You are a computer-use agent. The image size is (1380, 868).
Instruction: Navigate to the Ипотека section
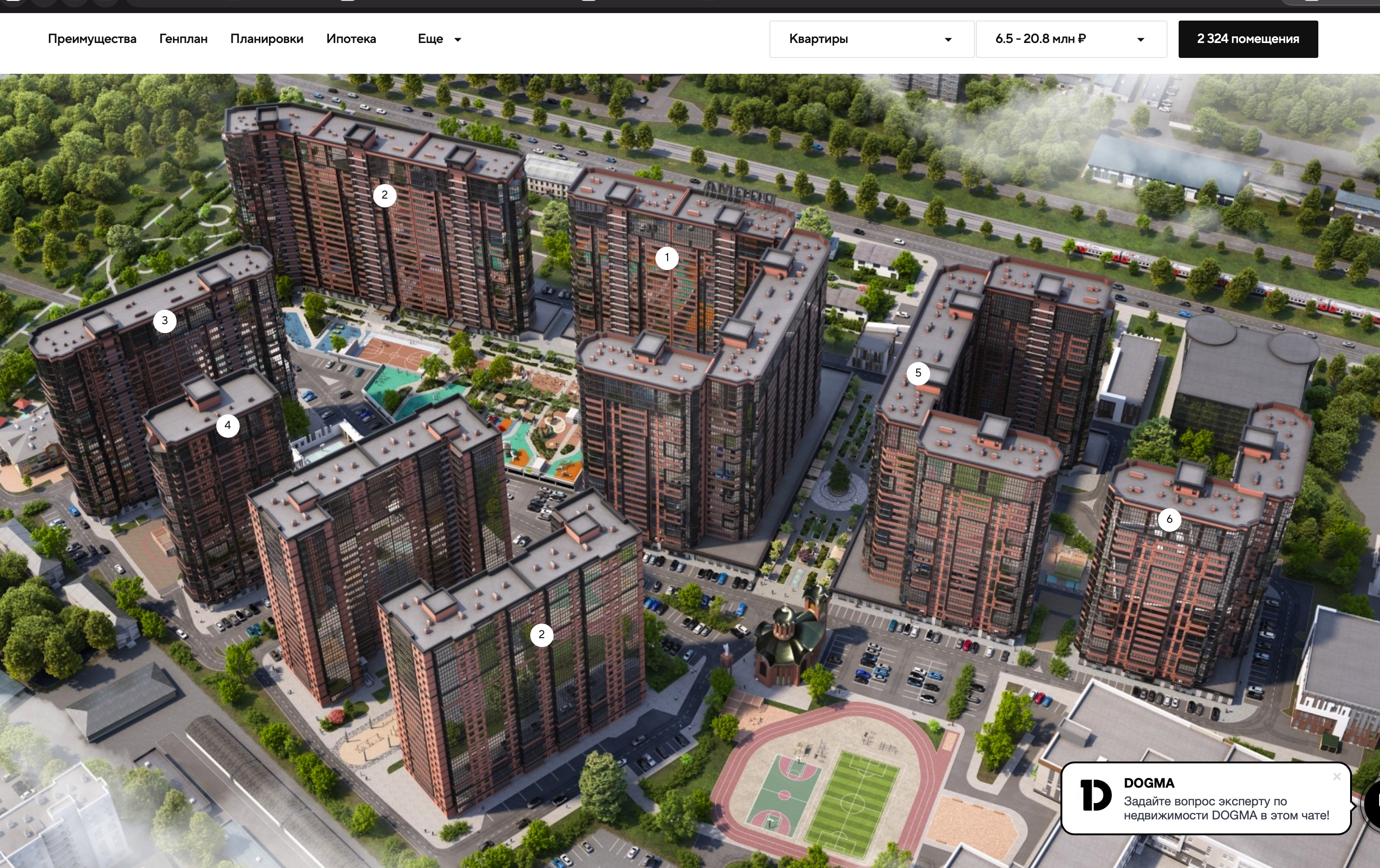coord(351,39)
